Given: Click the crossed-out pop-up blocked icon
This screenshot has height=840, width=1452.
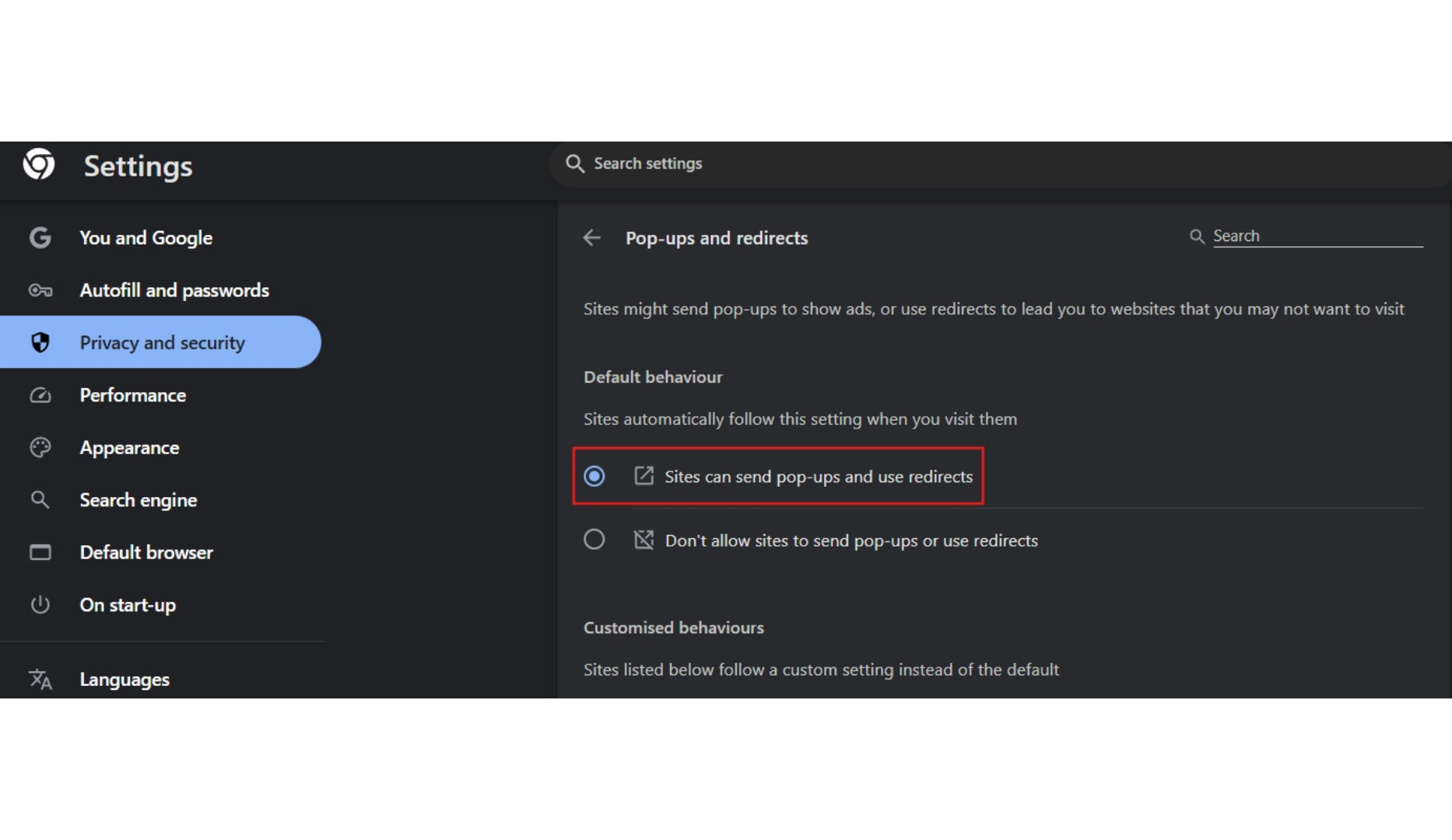Looking at the screenshot, I should point(644,540).
